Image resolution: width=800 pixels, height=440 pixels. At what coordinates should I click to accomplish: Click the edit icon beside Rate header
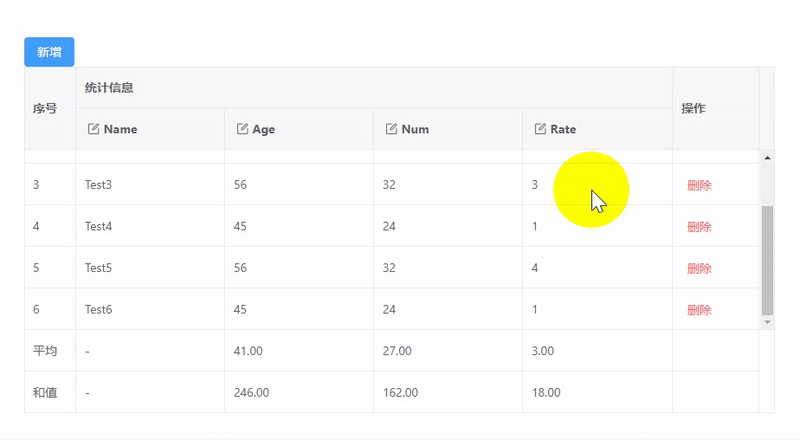click(541, 129)
